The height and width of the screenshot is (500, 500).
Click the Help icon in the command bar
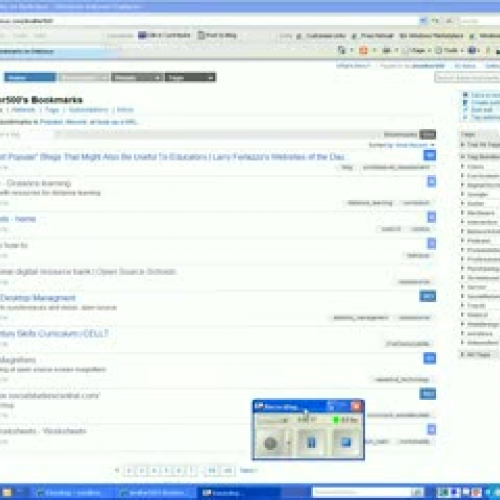point(472,50)
